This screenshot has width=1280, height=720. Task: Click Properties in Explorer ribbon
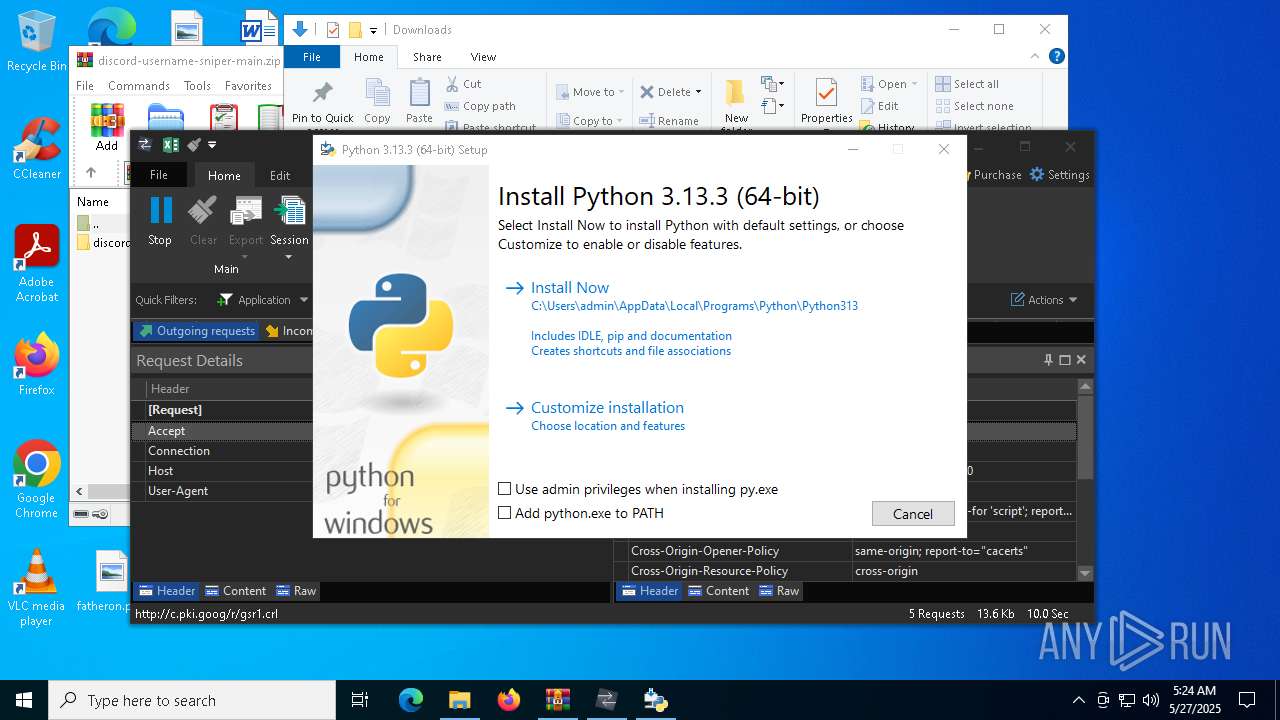click(x=826, y=102)
